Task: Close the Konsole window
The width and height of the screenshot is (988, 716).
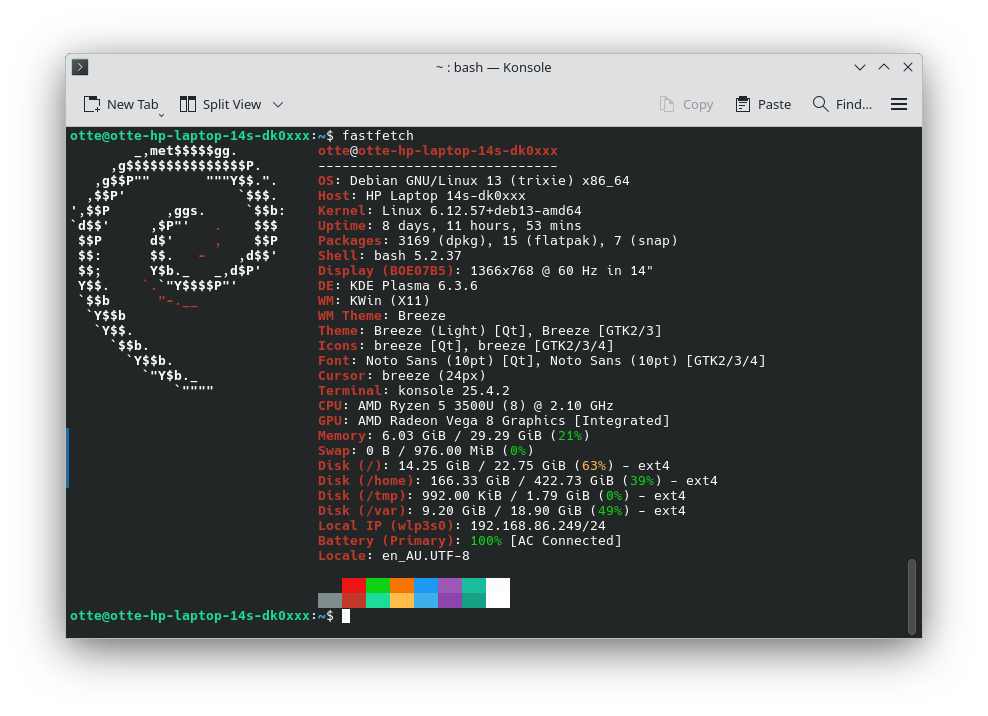Action: 908,67
